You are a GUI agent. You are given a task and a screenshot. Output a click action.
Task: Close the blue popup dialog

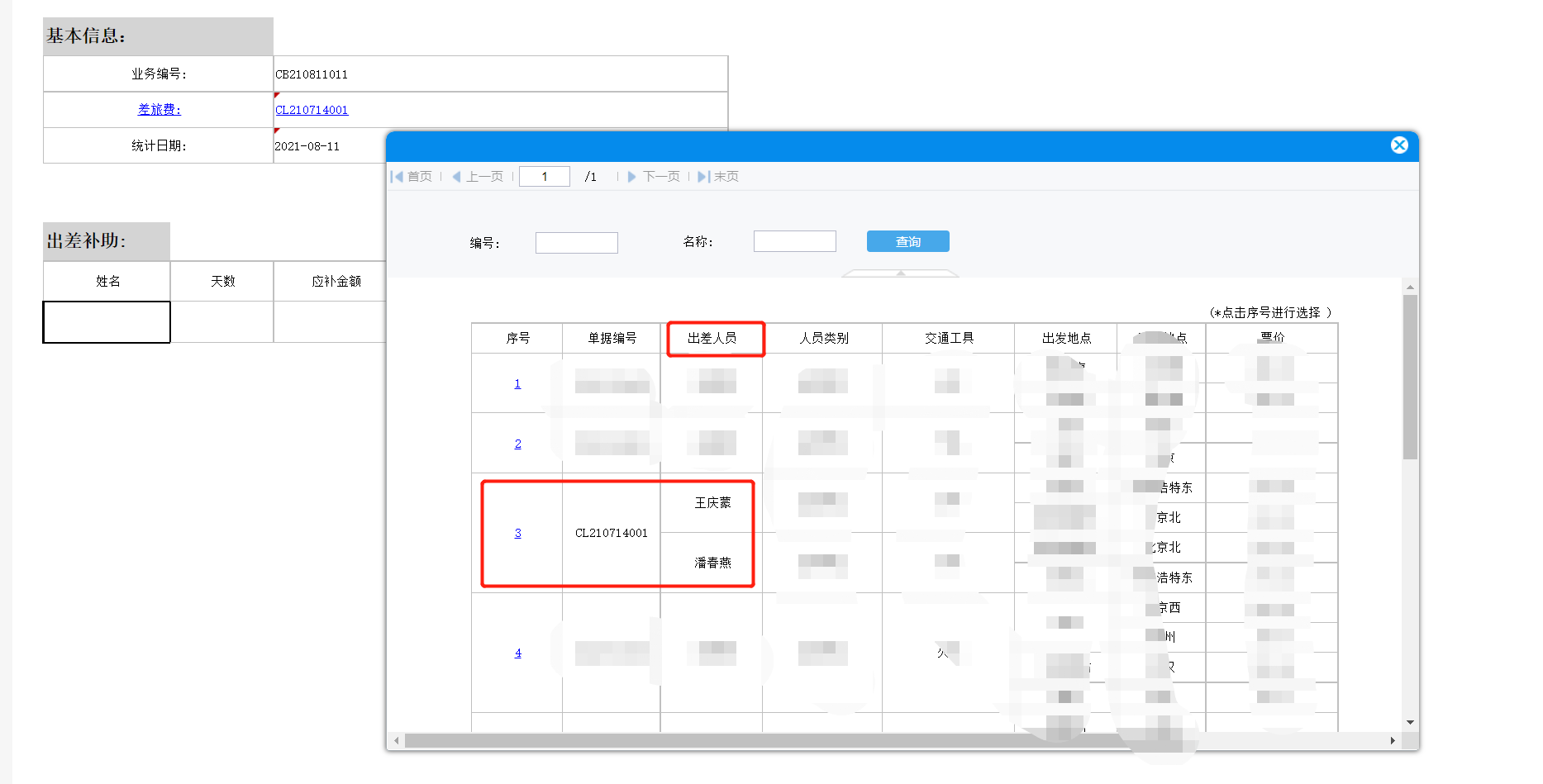click(x=1399, y=145)
